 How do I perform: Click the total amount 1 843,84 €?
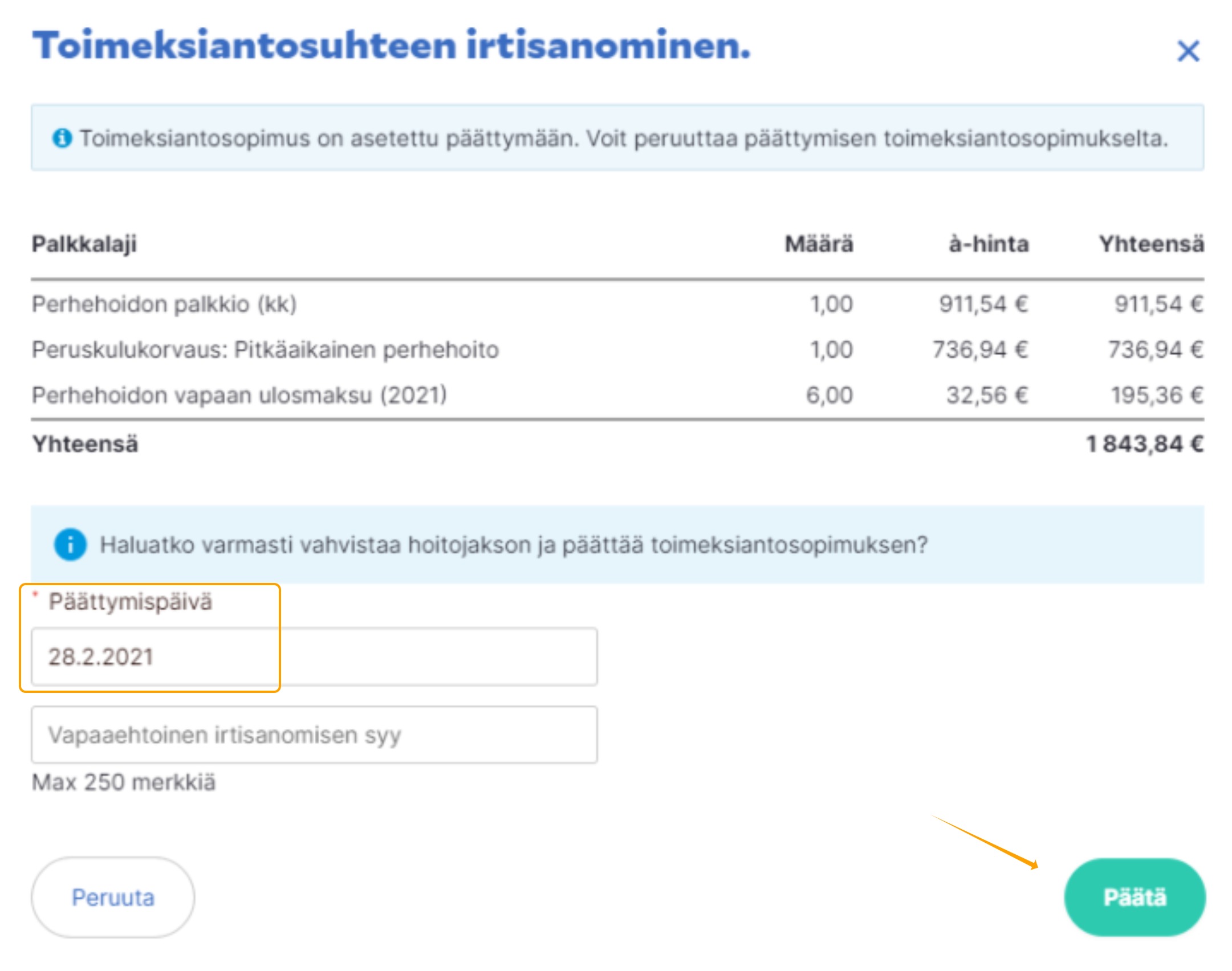tap(1144, 444)
